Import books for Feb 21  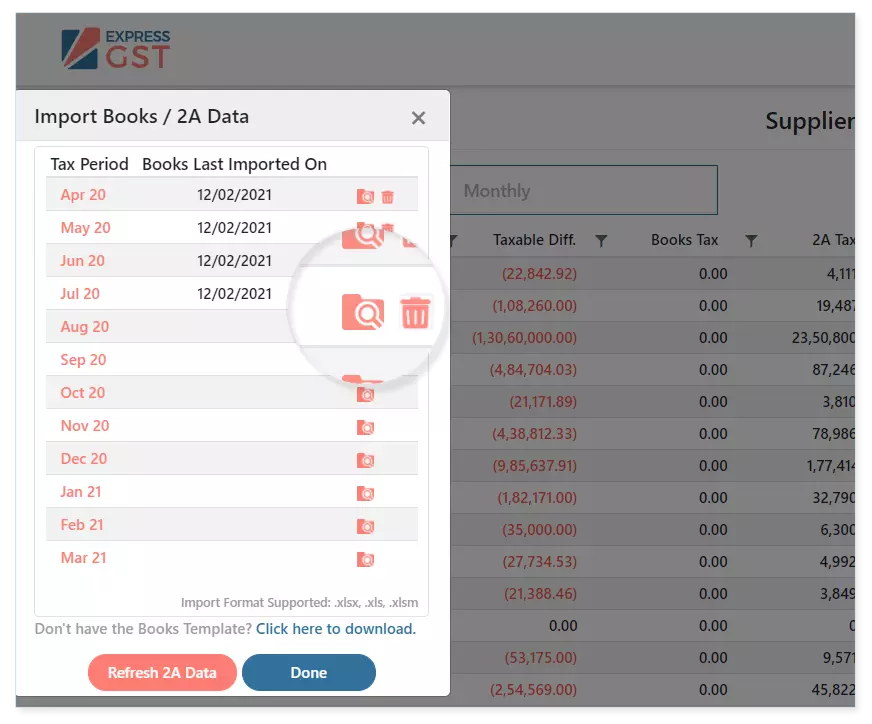click(365, 524)
